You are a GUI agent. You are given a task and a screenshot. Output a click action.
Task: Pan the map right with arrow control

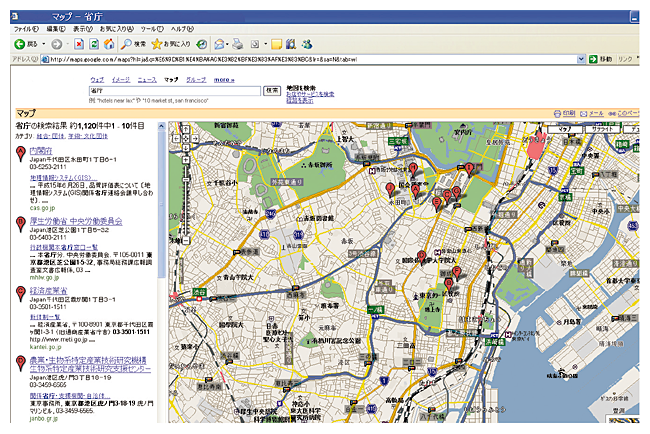click(194, 138)
